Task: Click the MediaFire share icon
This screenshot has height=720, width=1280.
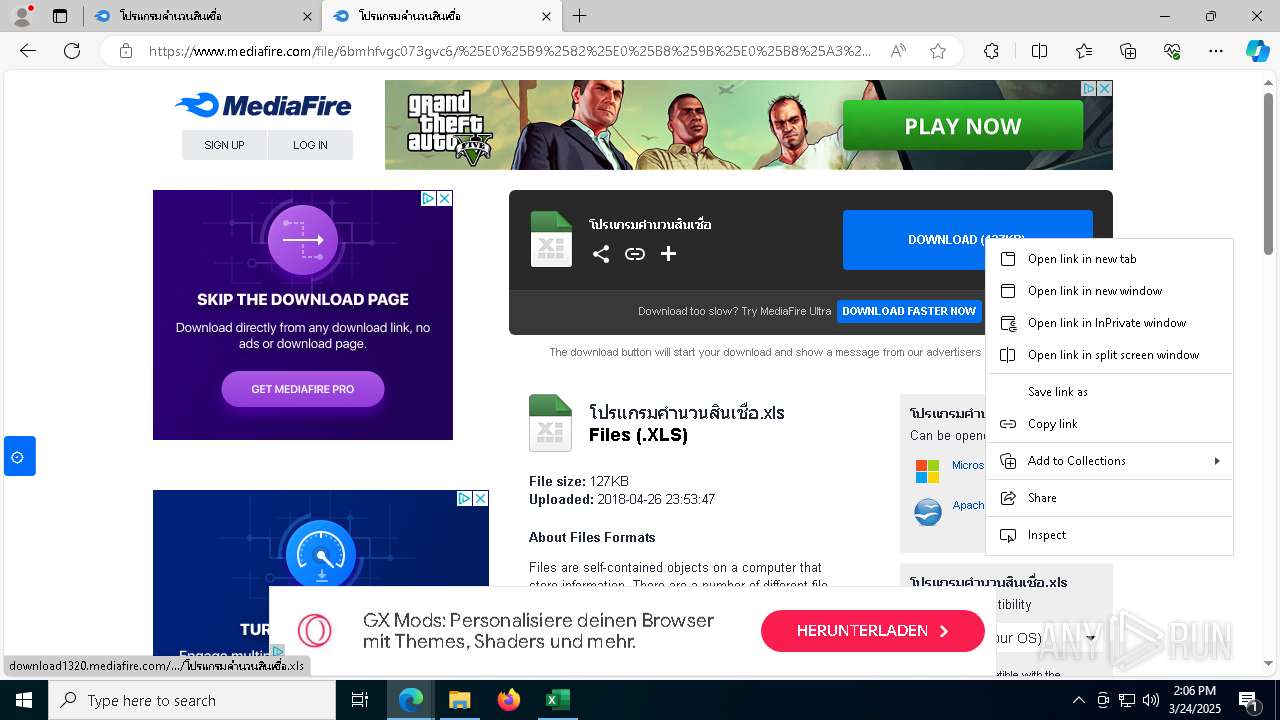Action: point(601,254)
